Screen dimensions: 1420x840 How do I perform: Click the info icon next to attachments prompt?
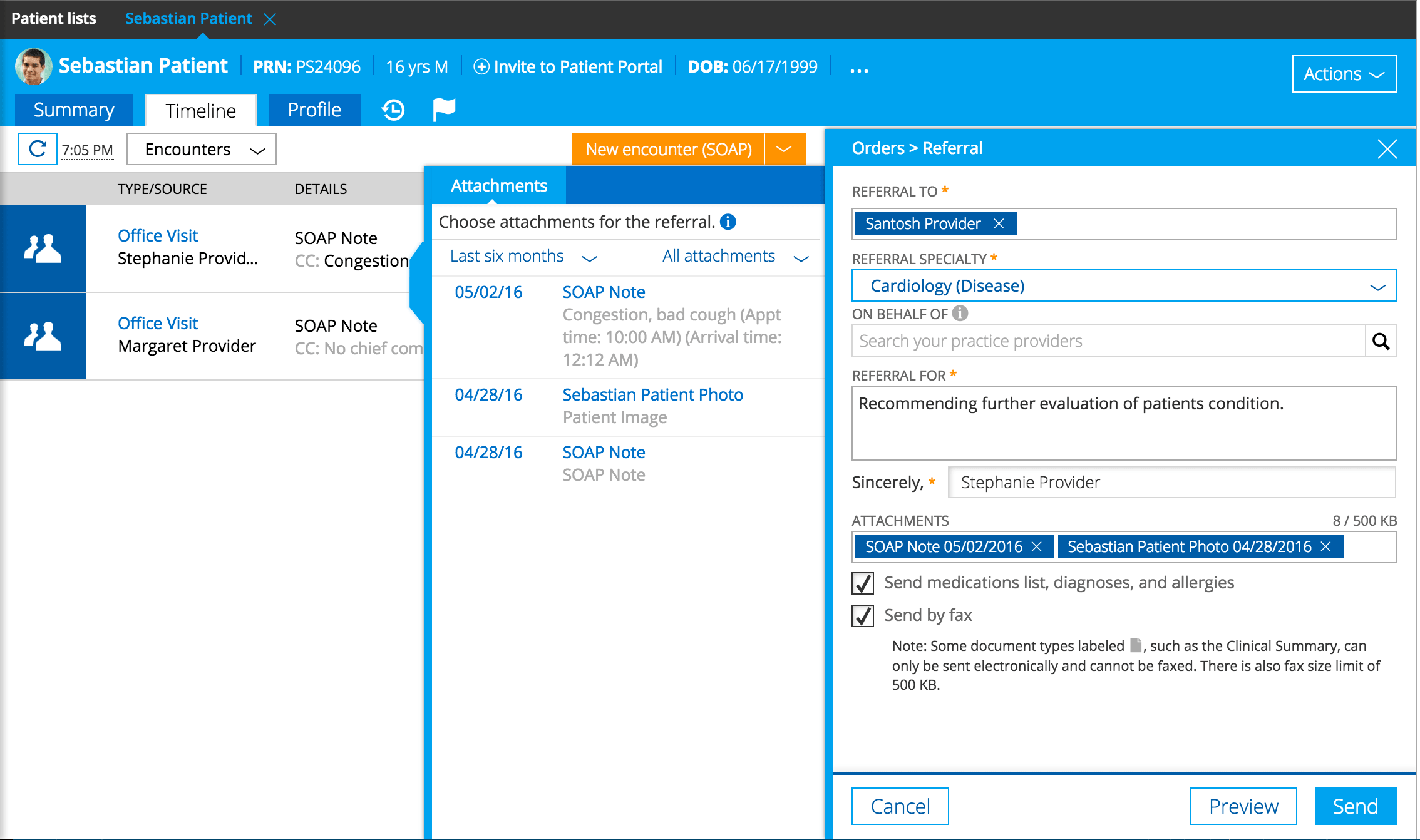(728, 222)
